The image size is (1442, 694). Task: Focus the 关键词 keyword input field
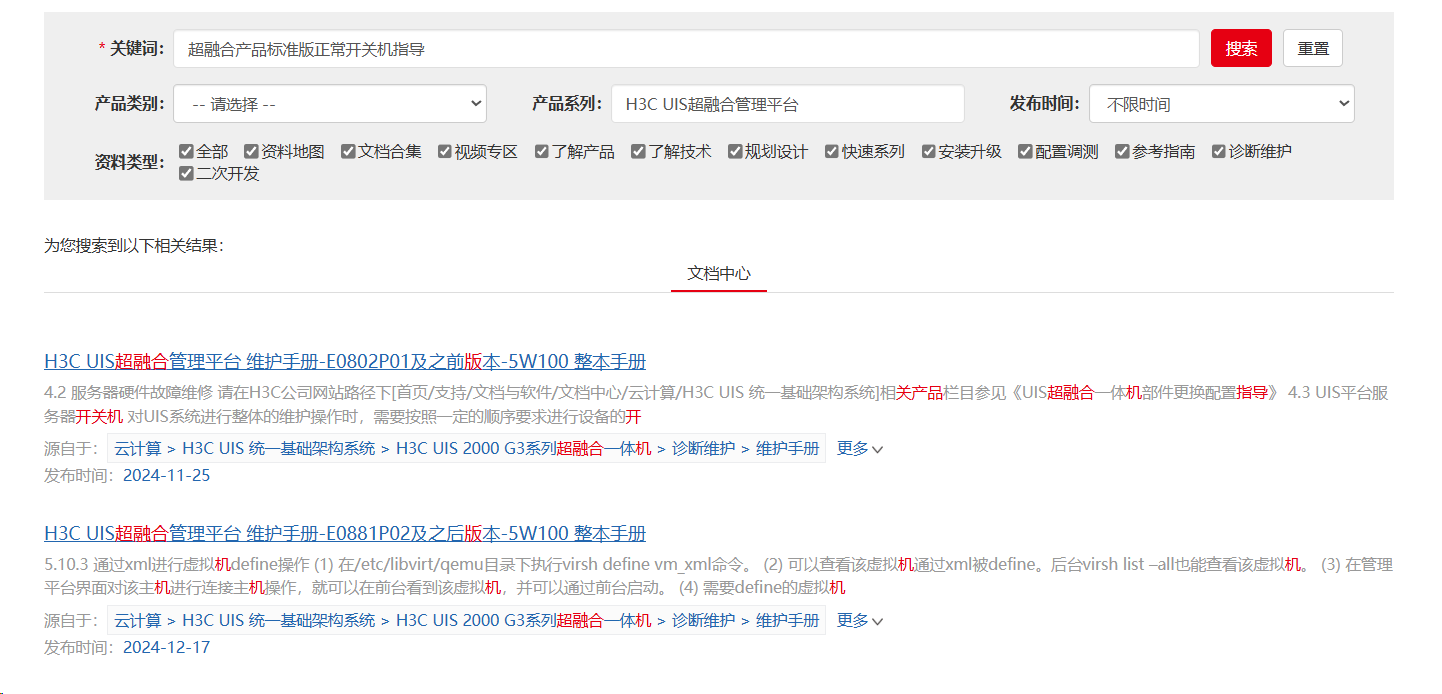686,48
